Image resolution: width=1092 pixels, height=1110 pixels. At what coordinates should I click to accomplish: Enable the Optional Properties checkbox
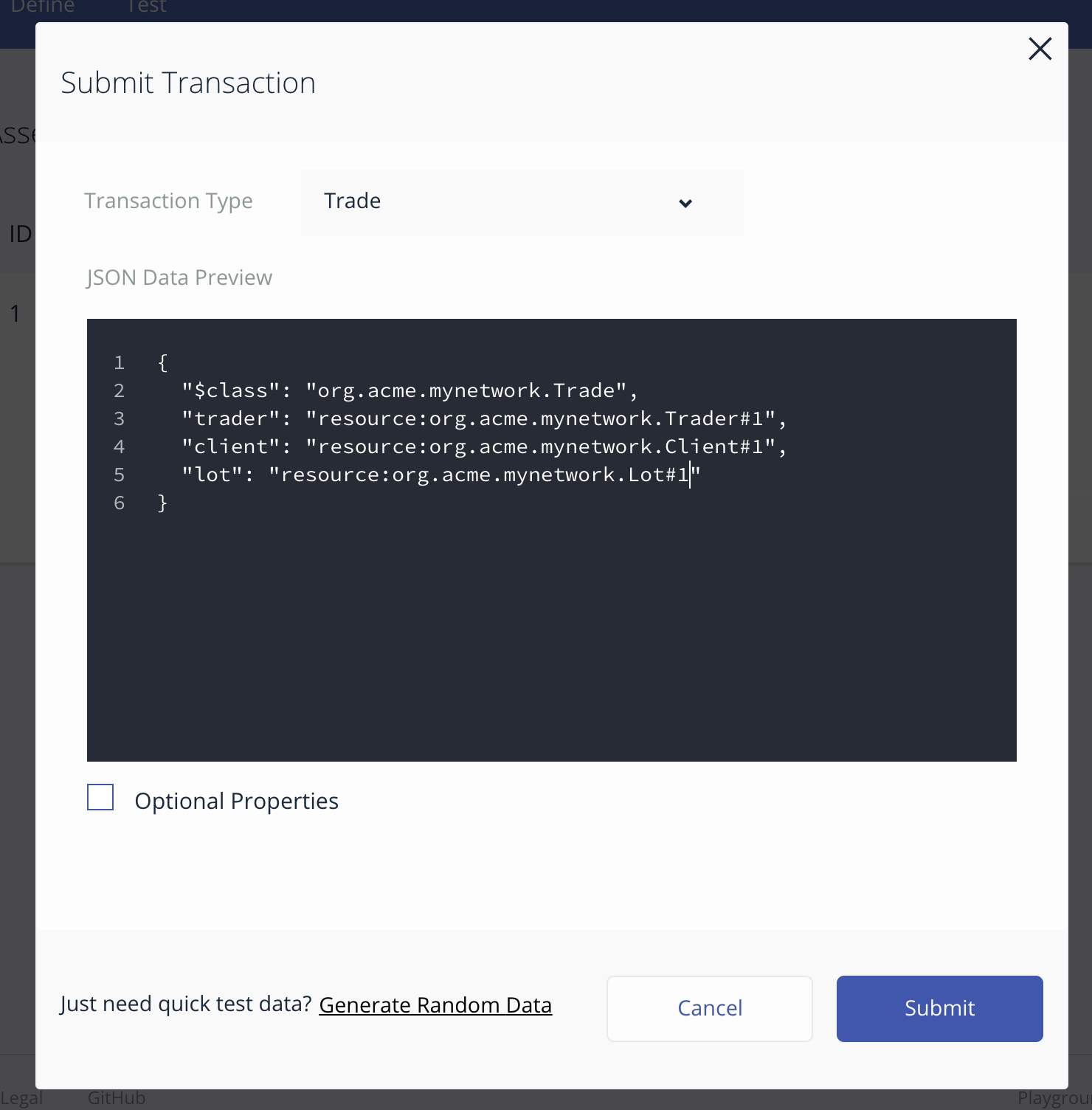point(100,797)
